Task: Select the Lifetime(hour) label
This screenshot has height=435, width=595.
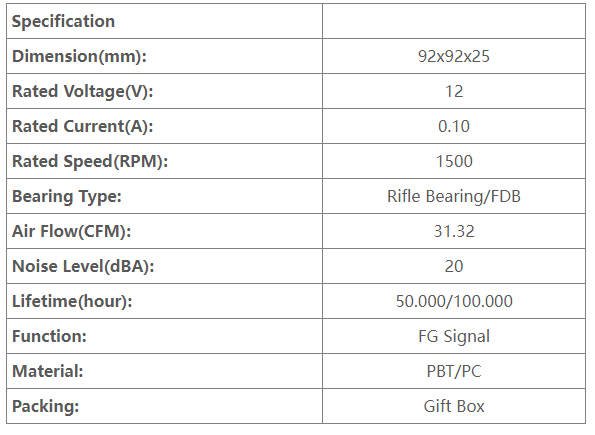Action: click(72, 301)
